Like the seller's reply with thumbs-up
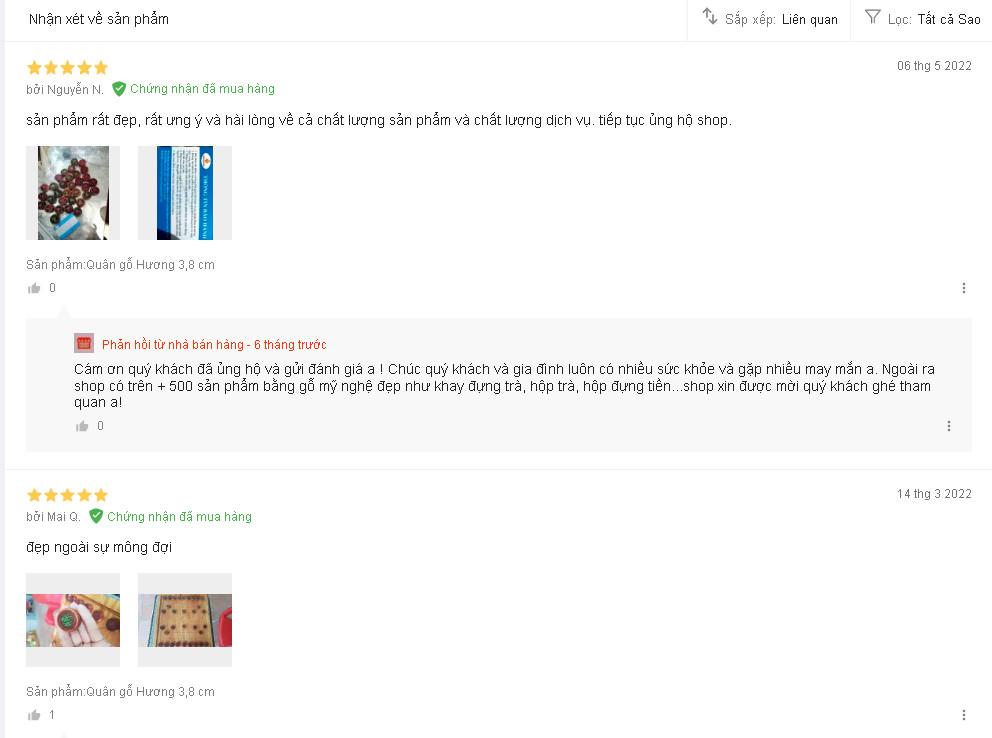This screenshot has width=992, height=738. (83, 426)
